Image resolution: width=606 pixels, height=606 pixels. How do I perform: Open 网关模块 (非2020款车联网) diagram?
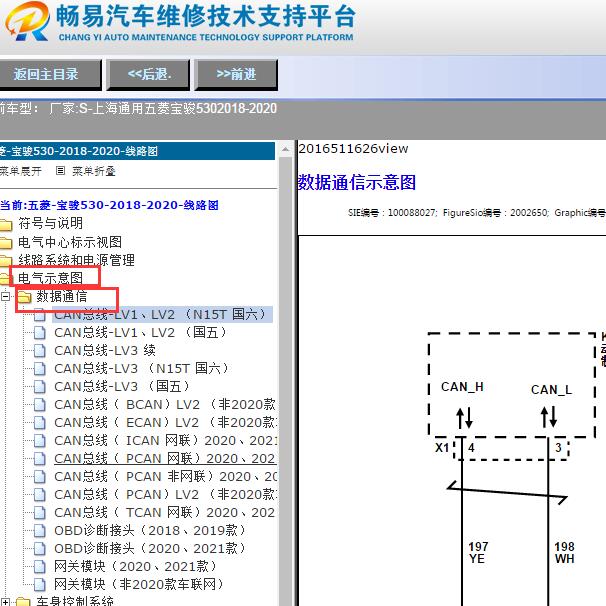click(x=140, y=584)
